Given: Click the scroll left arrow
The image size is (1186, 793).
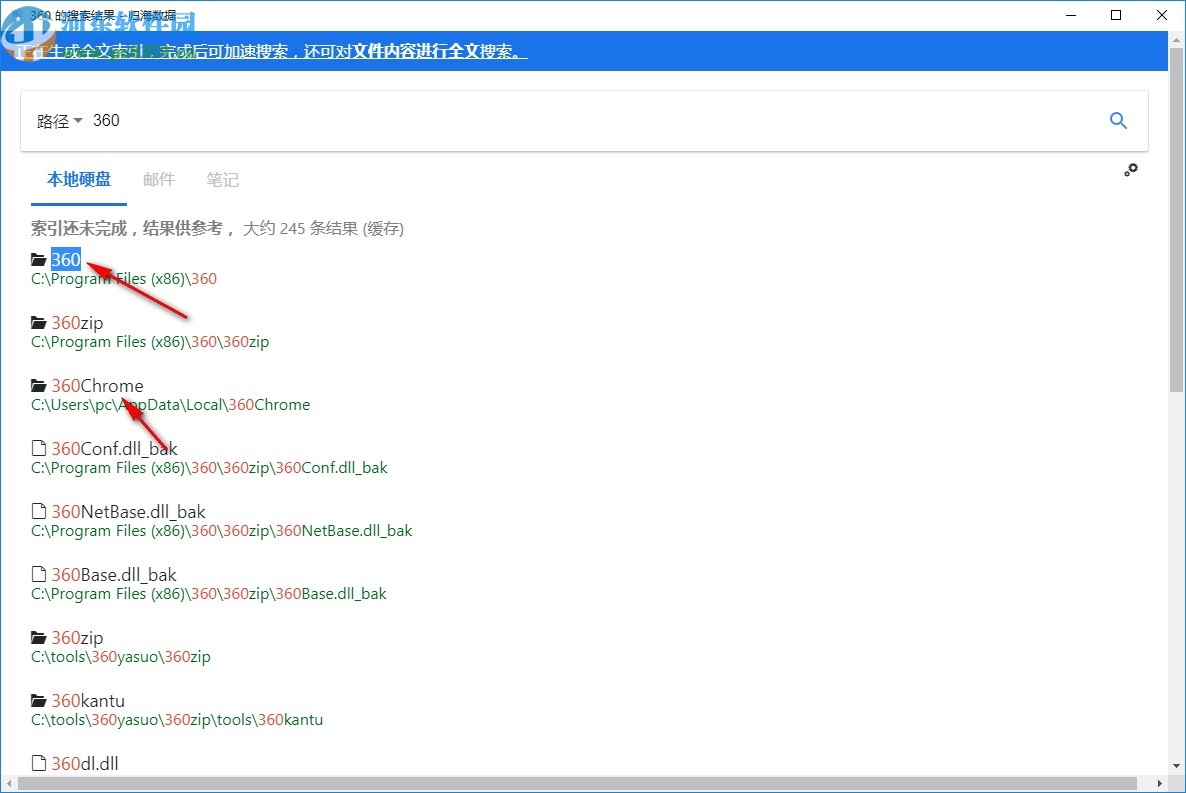Looking at the screenshot, I should [x=8, y=783].
